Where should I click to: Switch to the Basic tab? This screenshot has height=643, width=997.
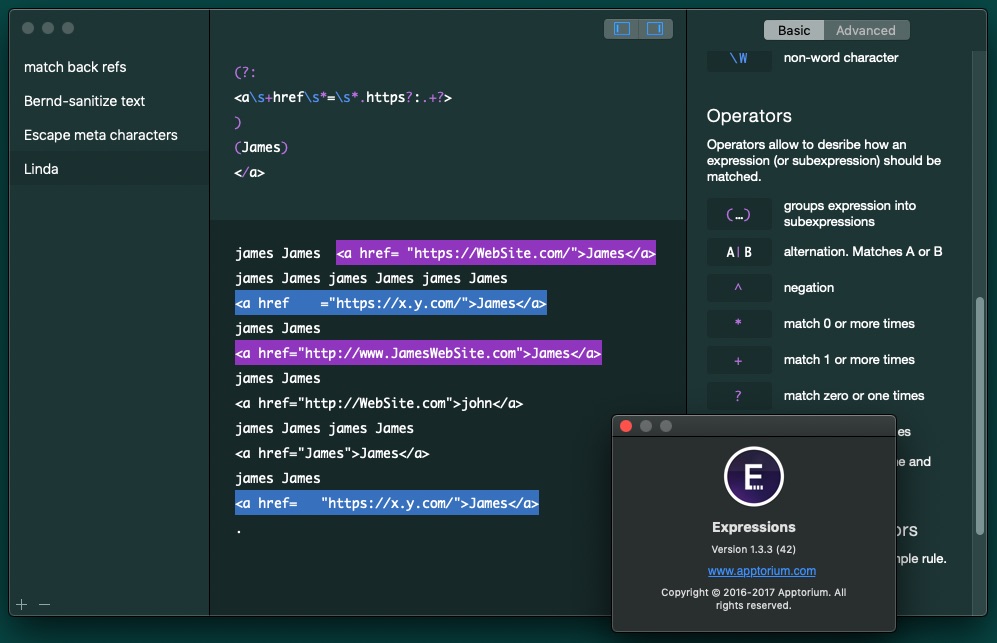point(794,30)
